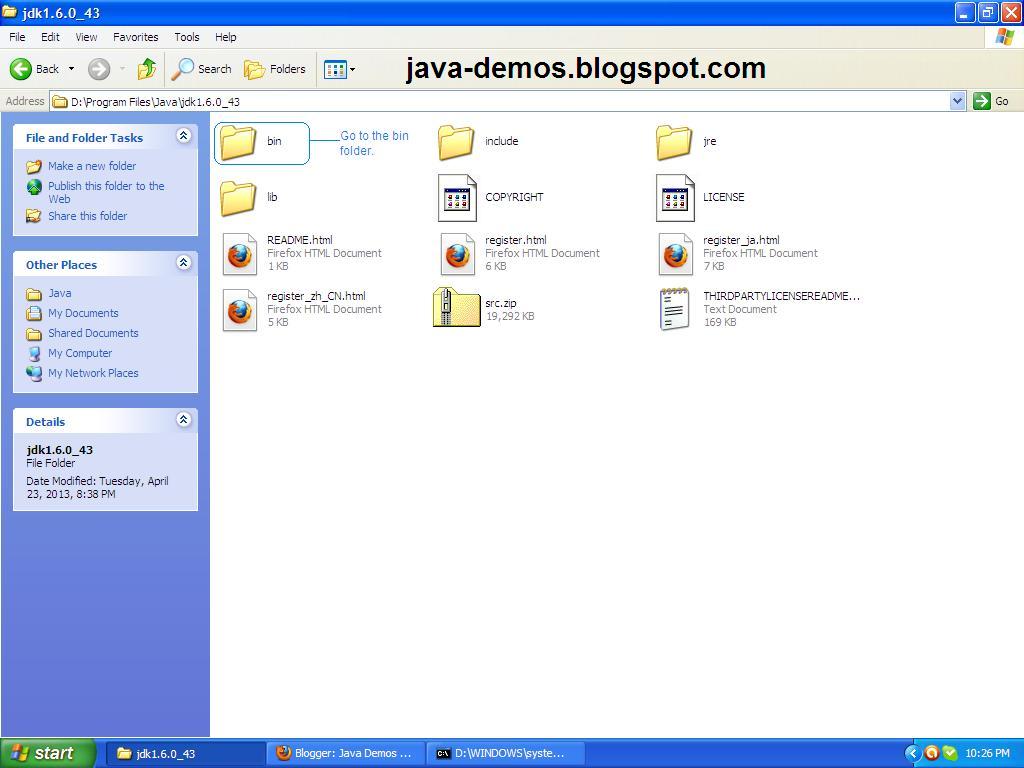
Task: Click the Up one level toolbar icon
Action: pyautogui.click(x=145, y=69)
